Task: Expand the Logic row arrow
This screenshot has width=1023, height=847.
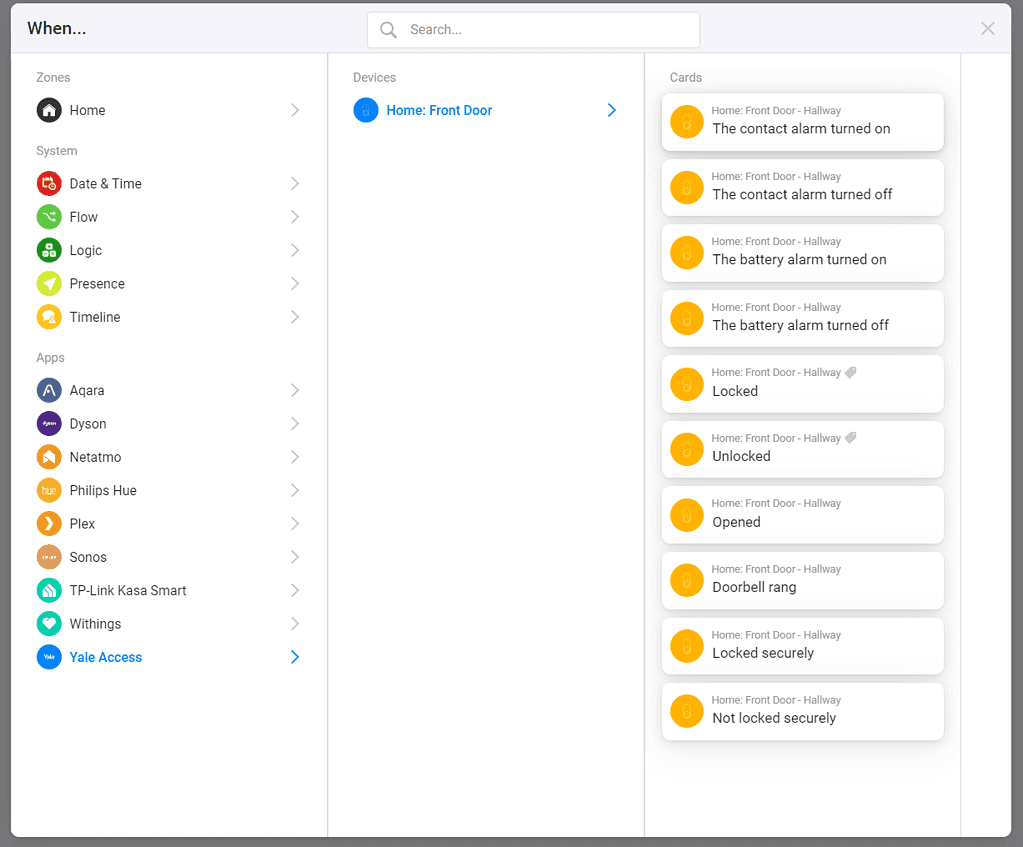Action: (295, 250)
